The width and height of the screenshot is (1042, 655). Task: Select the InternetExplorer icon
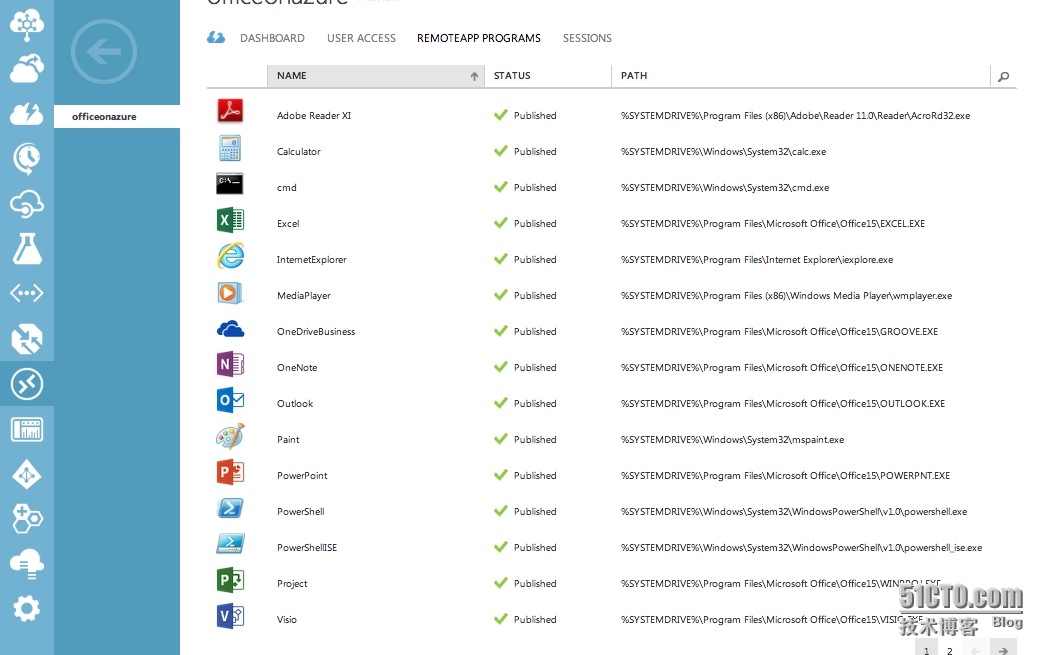click(x=230, y=256)
